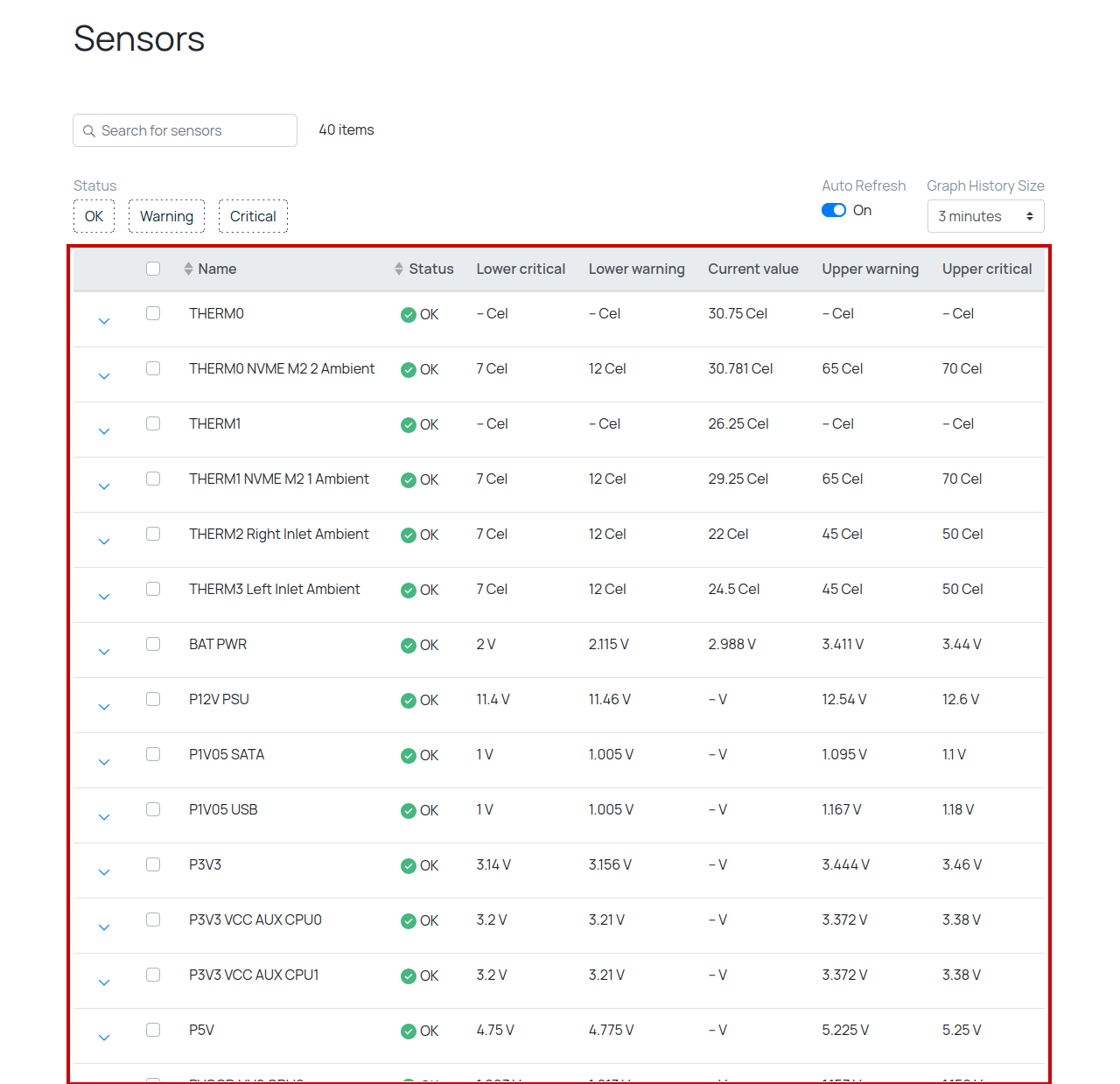Viewport: 1120px width, 1084px height.
Task: Check the select-all checkbox in header
Action: click(153, 269)
